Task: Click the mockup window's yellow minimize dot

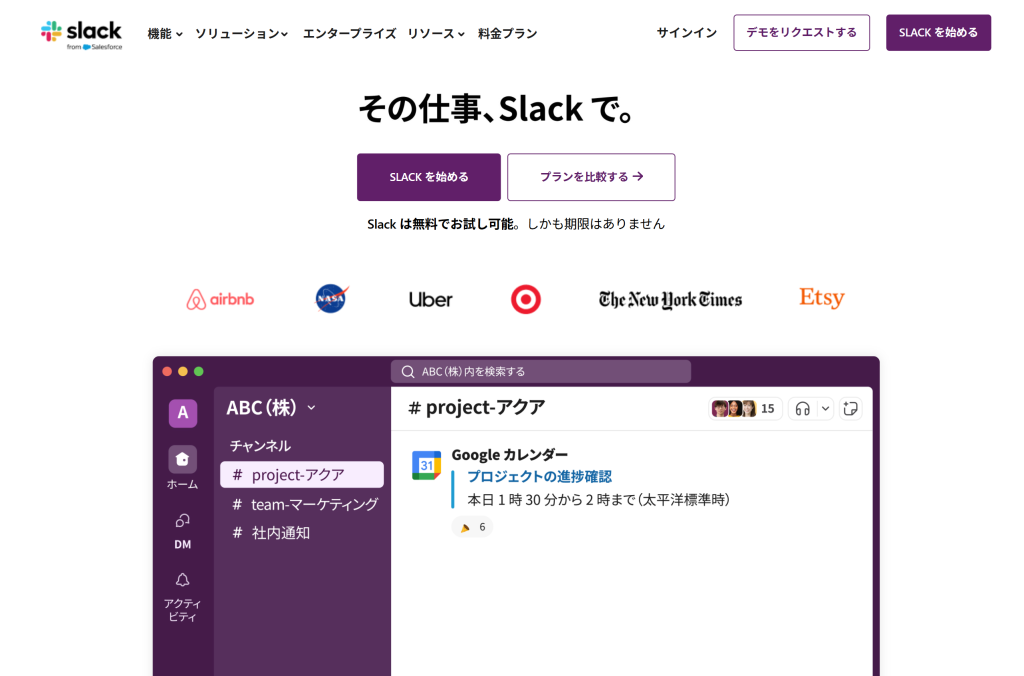Action: 183,372
